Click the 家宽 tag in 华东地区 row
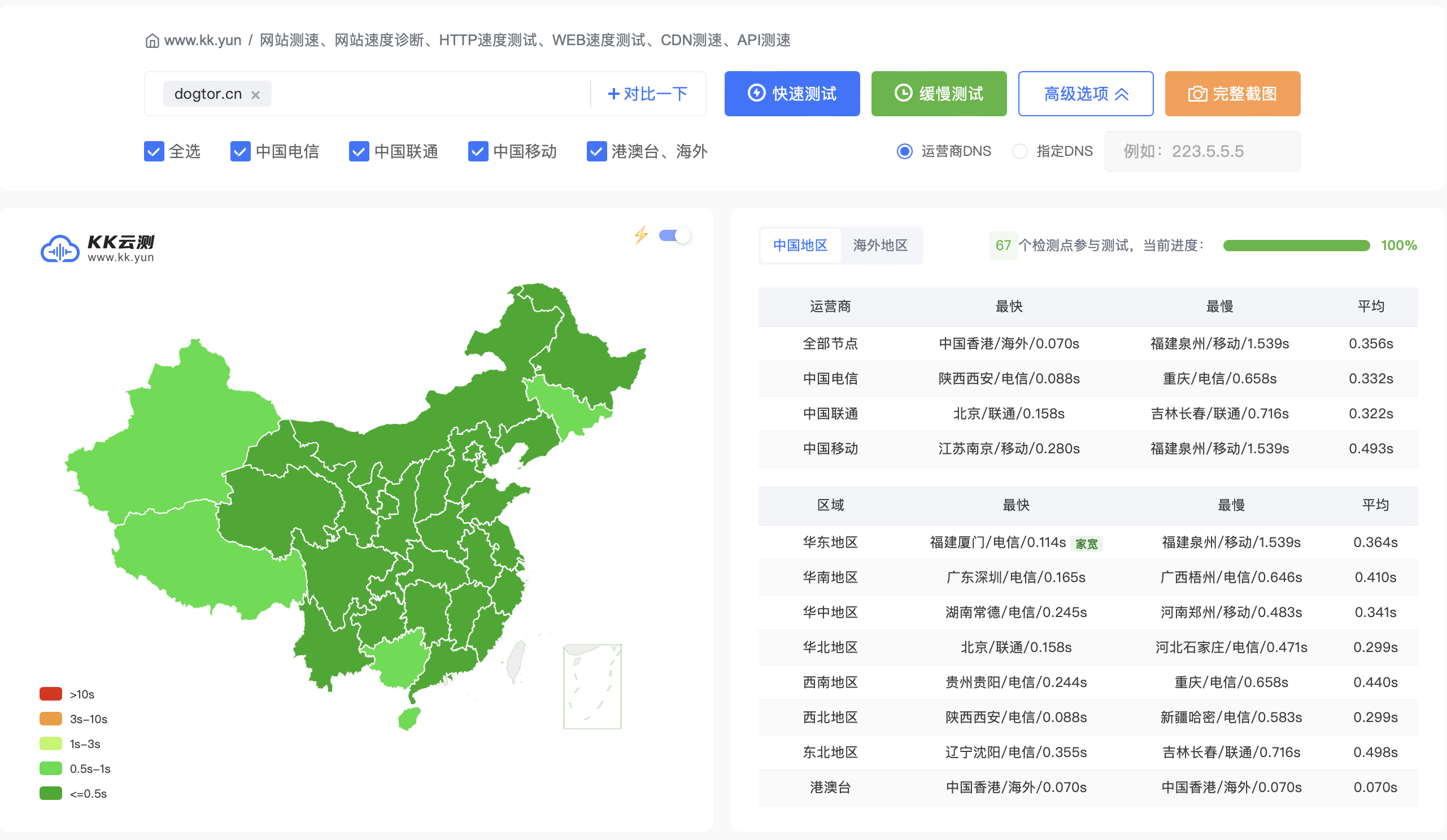Screen dimensions: 1447x840 click(1087, 544)
